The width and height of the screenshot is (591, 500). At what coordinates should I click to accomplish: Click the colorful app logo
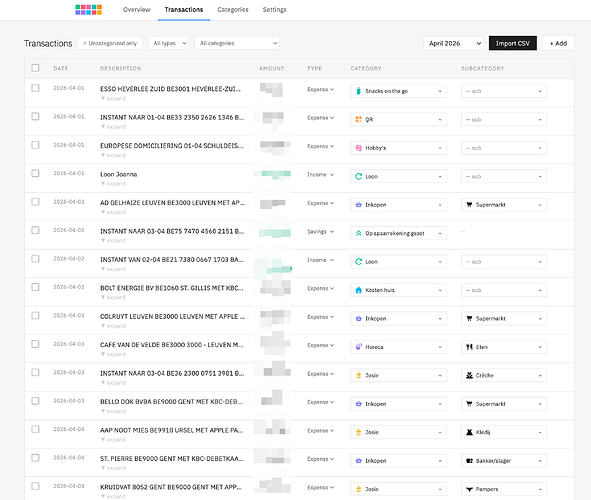tap(89, 9)
